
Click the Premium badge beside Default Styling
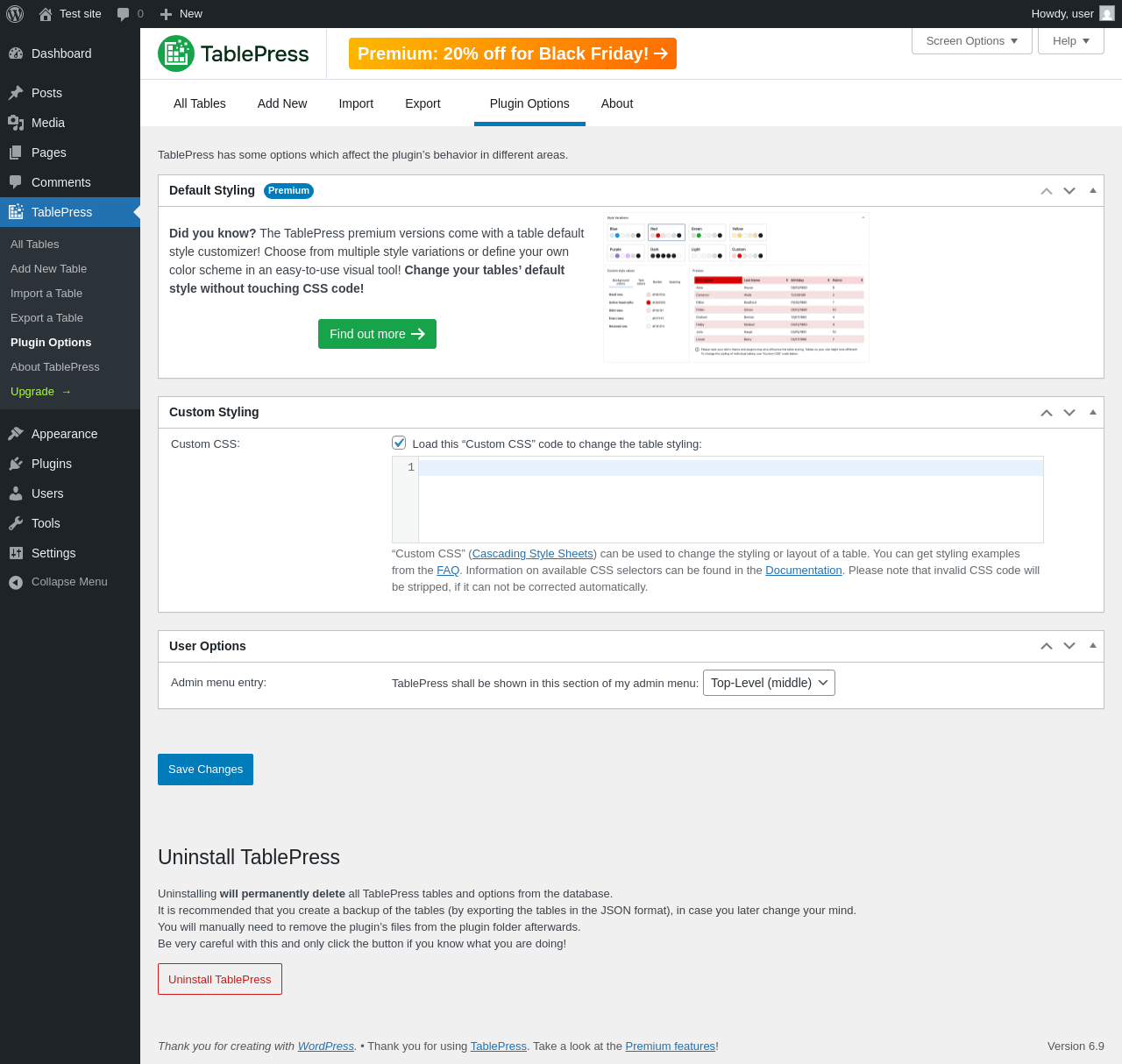(288, 191)
